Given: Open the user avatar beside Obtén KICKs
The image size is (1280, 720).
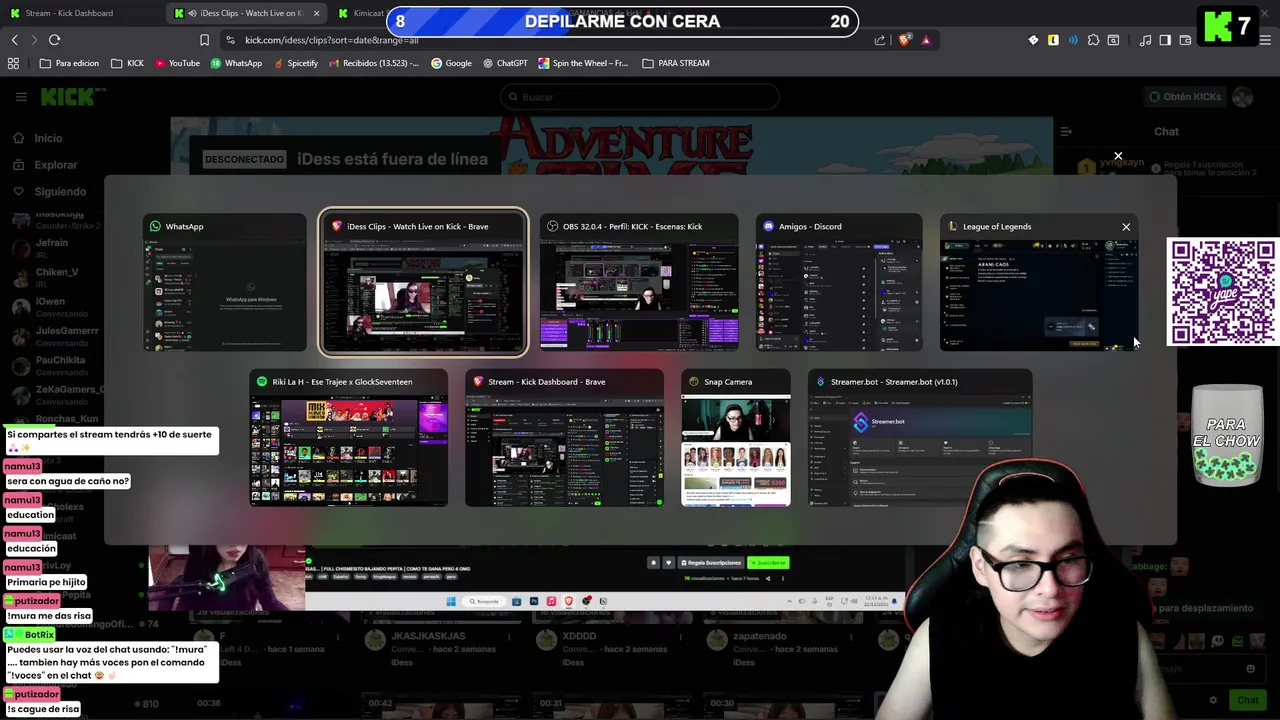Looking at the screenshot, I should pyautogui.click(x=1243, y=97).
